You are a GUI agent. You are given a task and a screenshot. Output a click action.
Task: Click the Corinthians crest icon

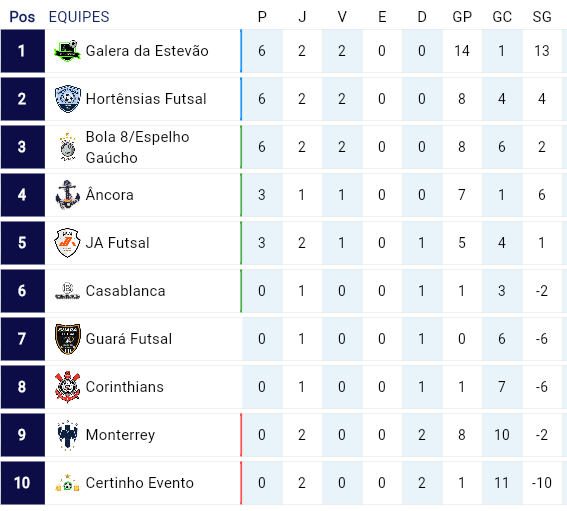[67, 387]
